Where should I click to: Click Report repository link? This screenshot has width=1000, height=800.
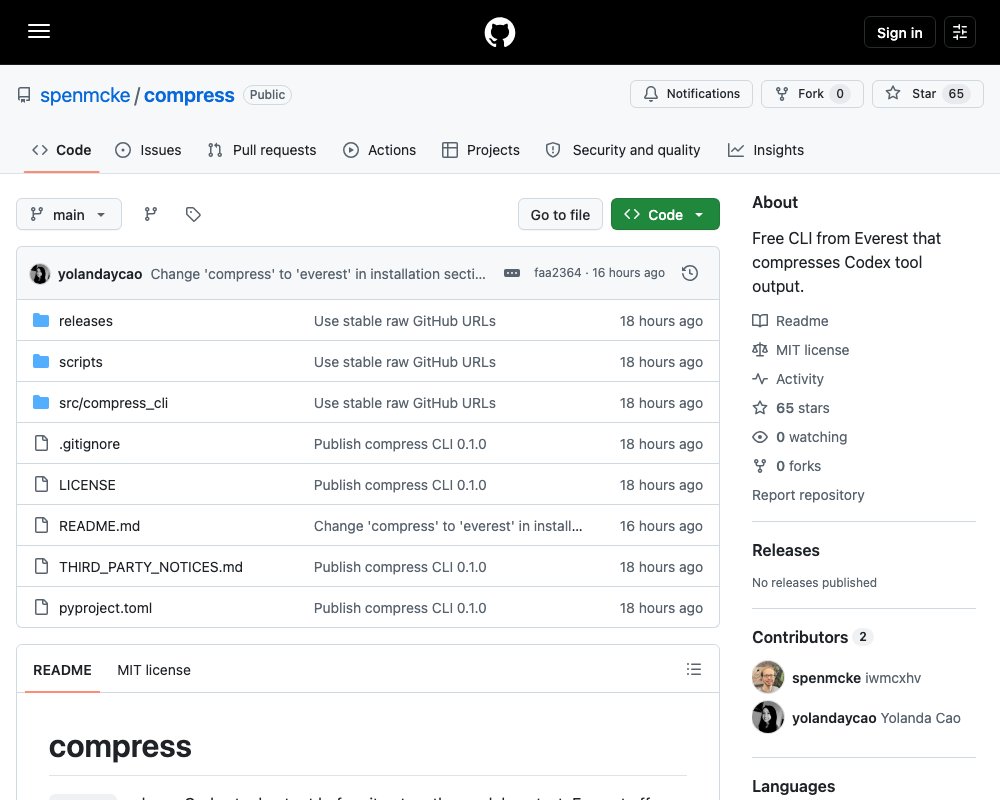[808, 495]
